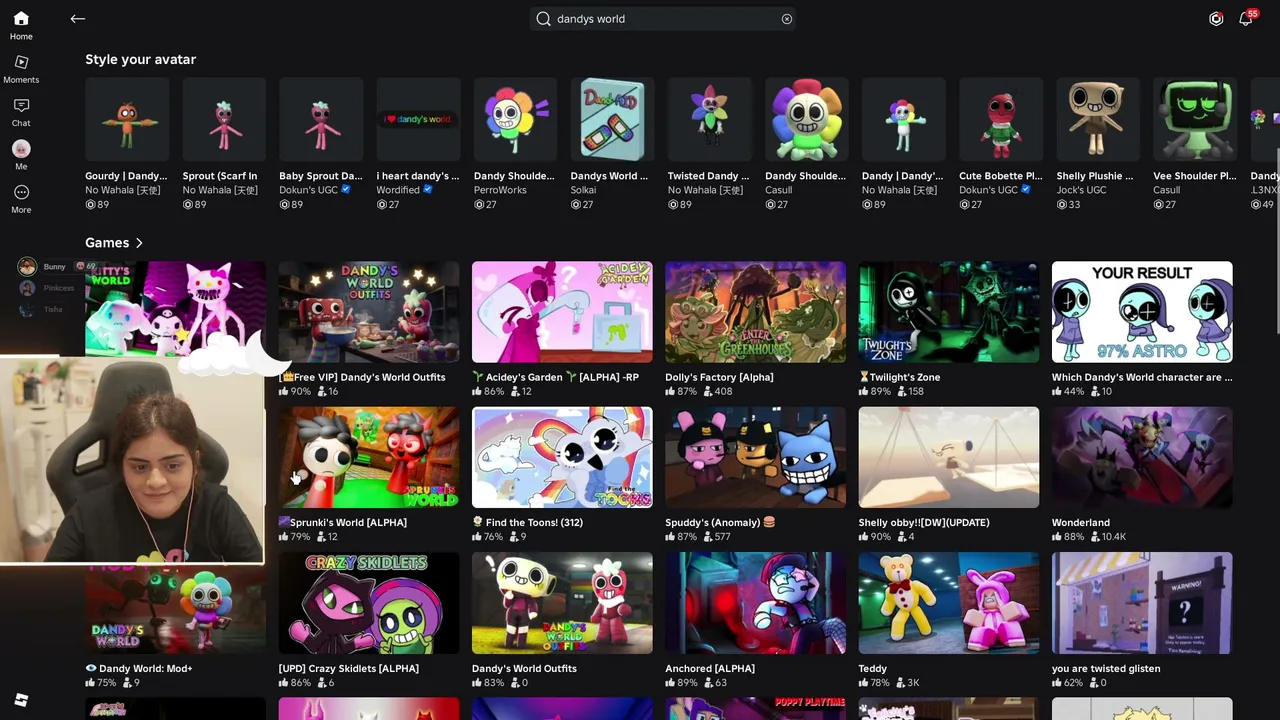Open the Shelly obby!![DW](UPDATE) game

click(948, 457)
